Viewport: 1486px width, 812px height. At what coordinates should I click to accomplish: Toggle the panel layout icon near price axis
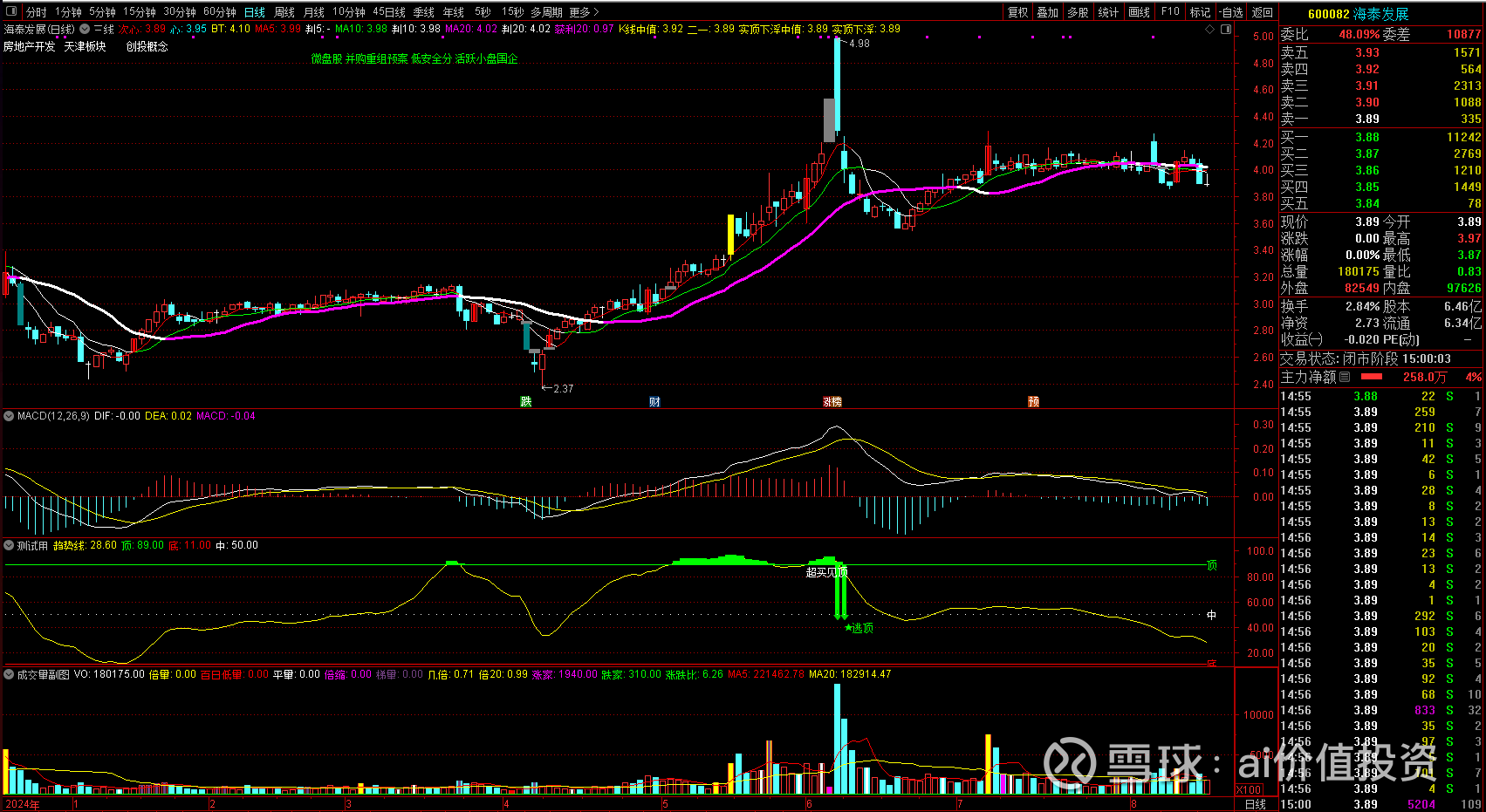(x=1226, y=30)
